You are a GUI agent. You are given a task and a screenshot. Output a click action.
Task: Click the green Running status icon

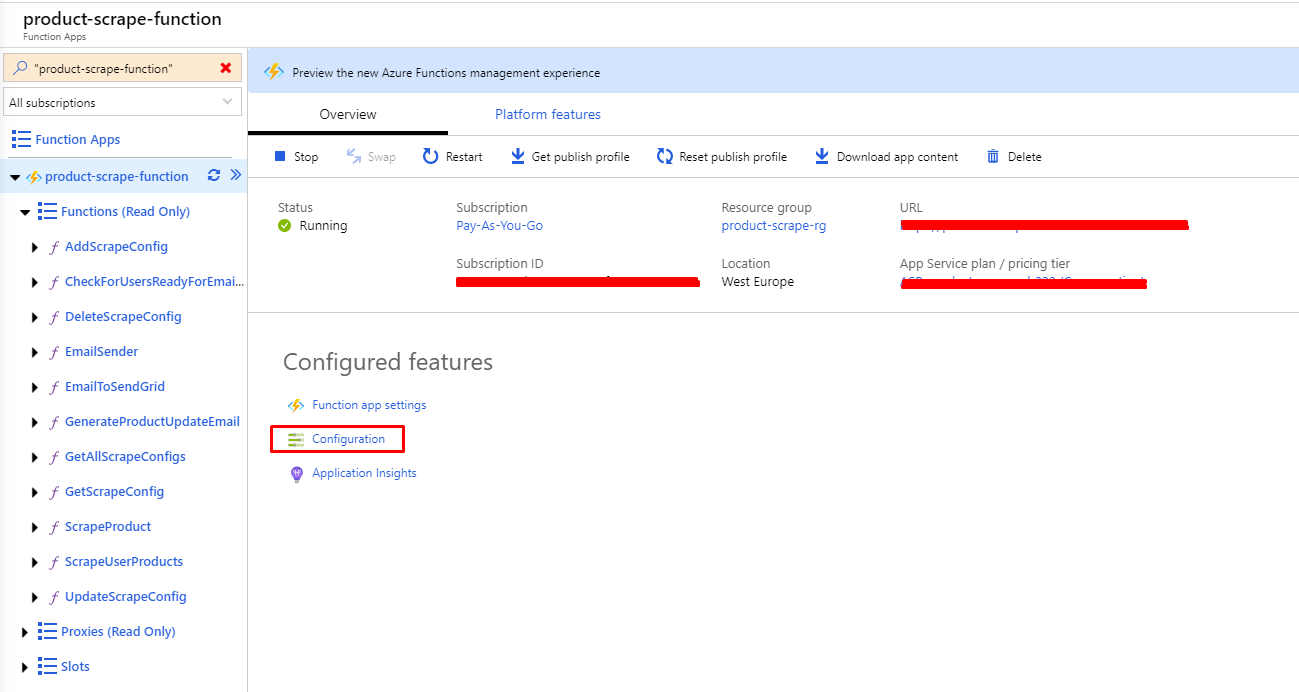pyautogui.click(x=285, y=226)
